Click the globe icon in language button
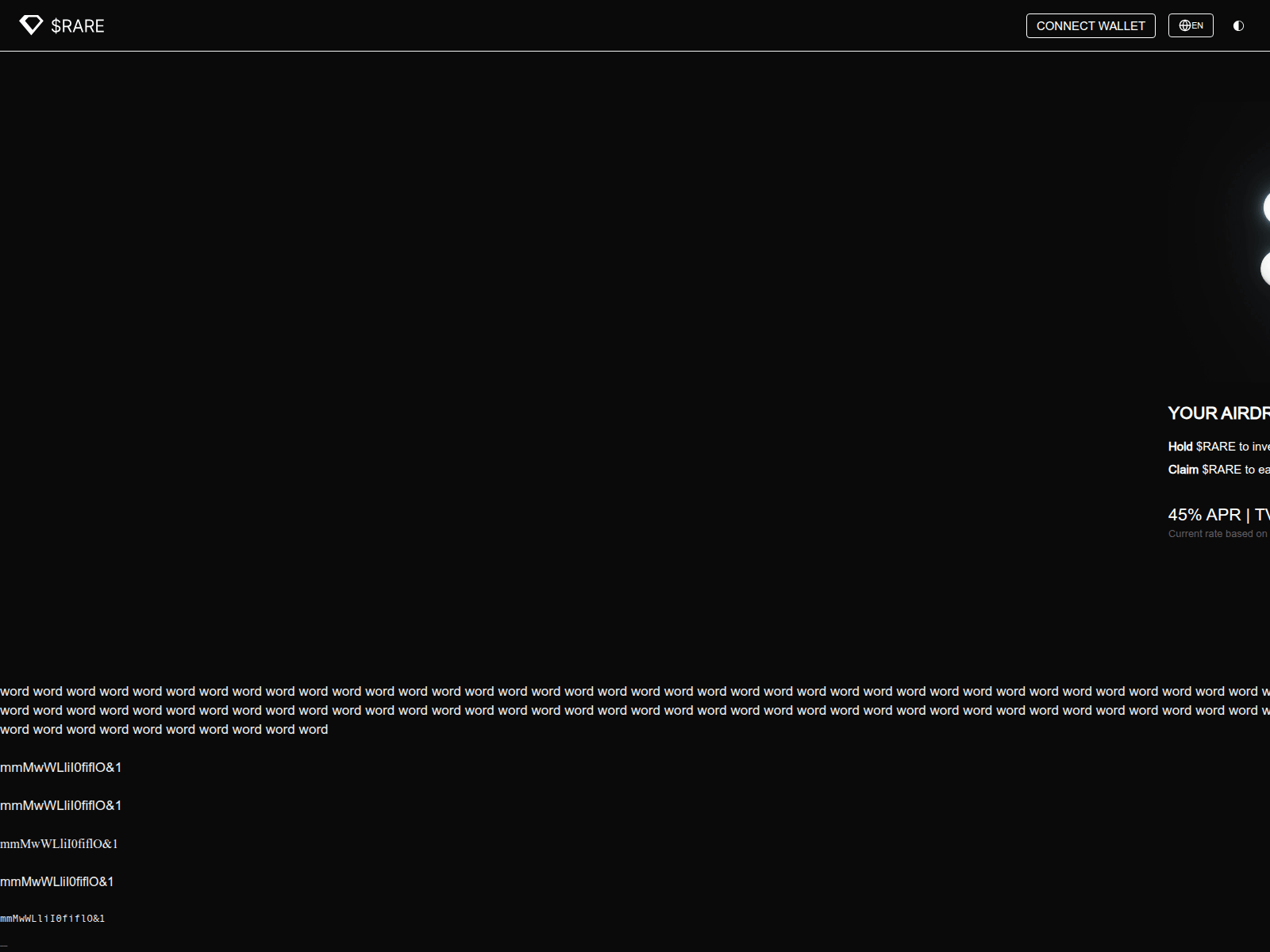The image size is (1270, 952). (1184, 25)
